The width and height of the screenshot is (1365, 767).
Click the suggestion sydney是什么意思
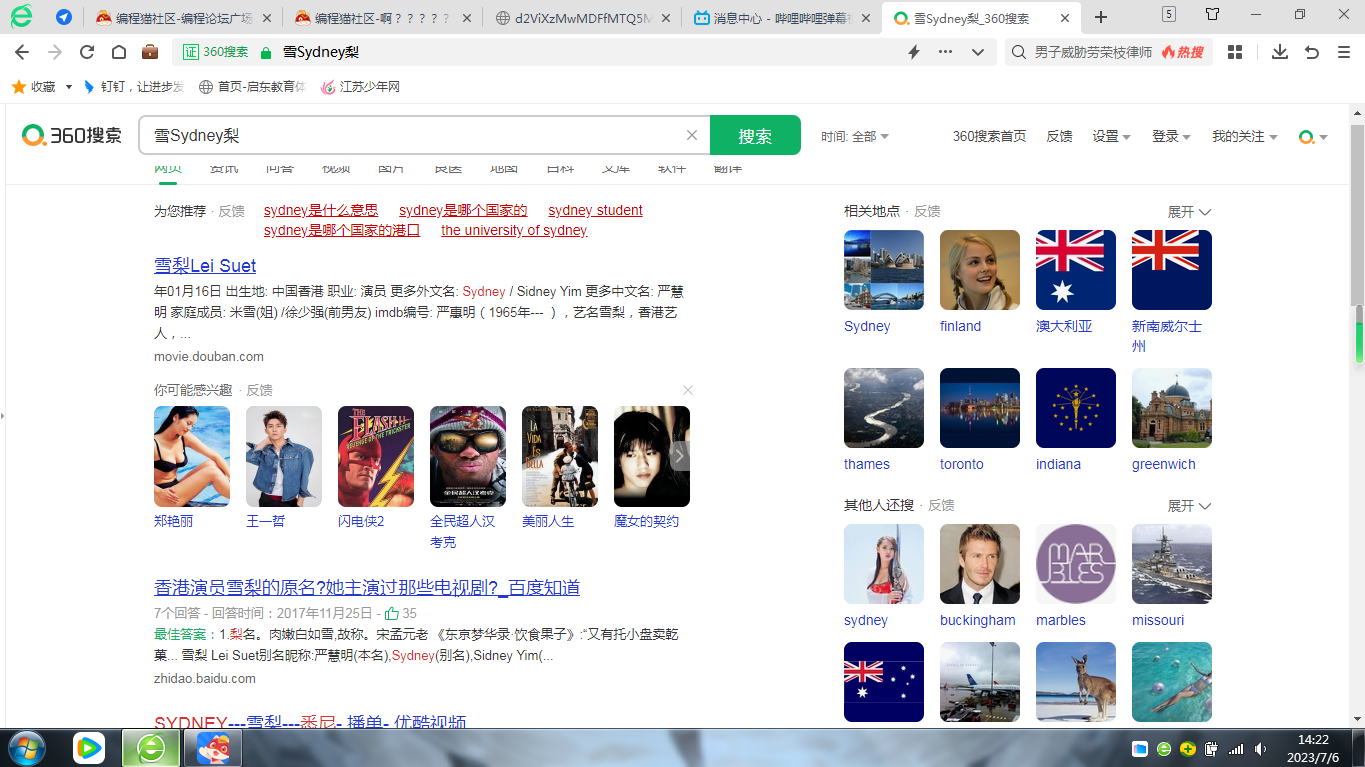(321, 210)
